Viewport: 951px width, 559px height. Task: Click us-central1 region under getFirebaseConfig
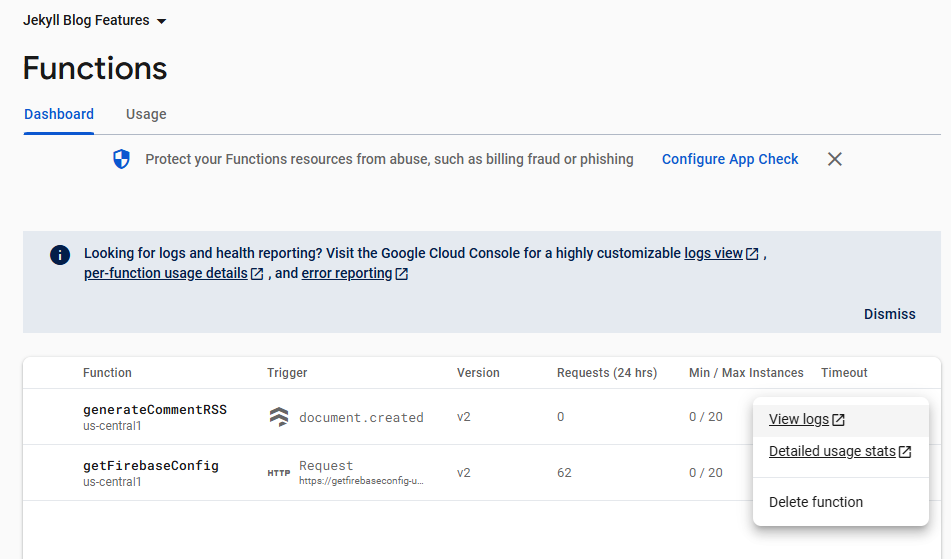(112, 482)
